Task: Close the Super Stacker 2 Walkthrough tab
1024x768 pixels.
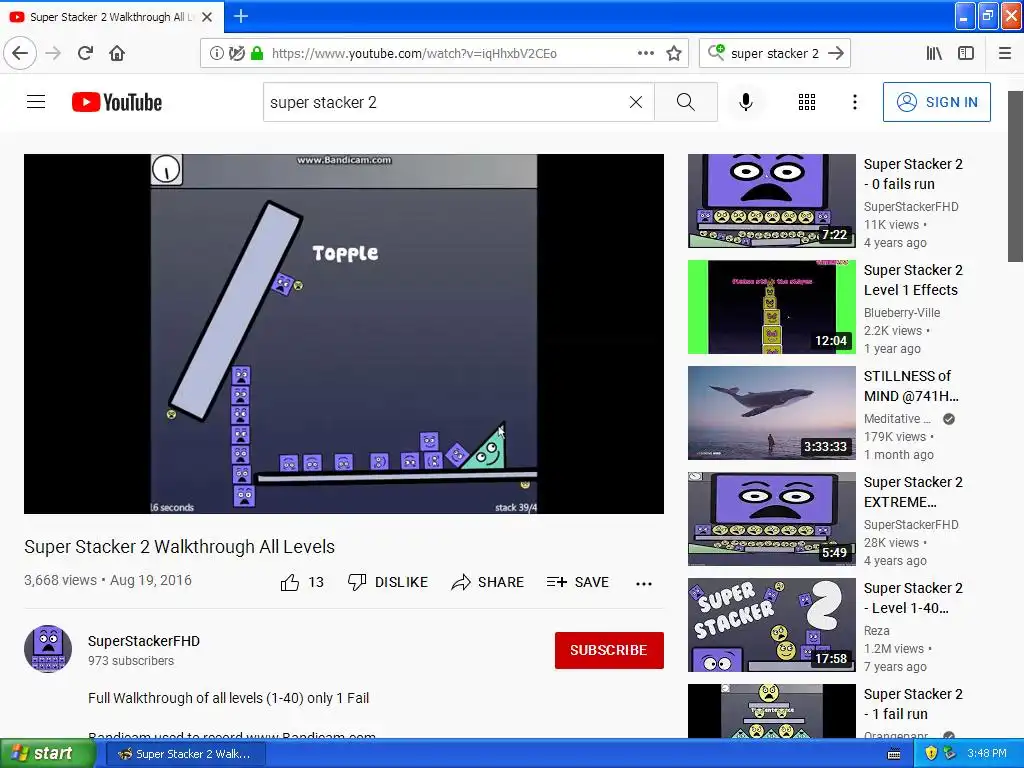Action: 207,17
